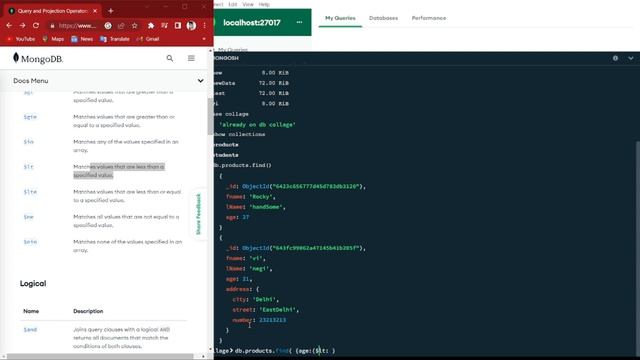Open localhost:27017 connection options menu

tap(299, 22)
